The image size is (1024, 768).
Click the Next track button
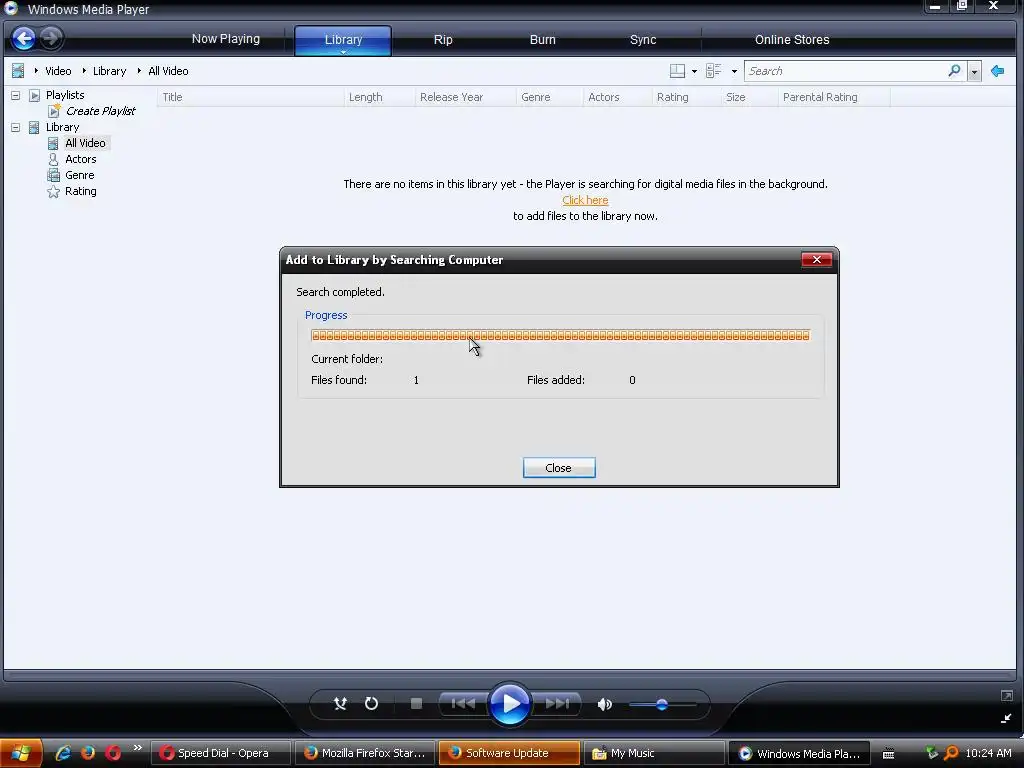click(556, 703)
